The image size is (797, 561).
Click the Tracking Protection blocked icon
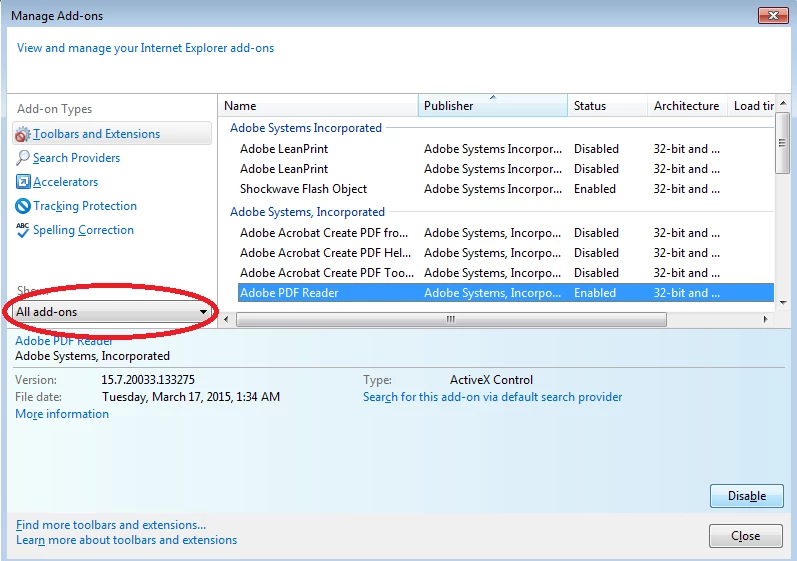[23, 206]
